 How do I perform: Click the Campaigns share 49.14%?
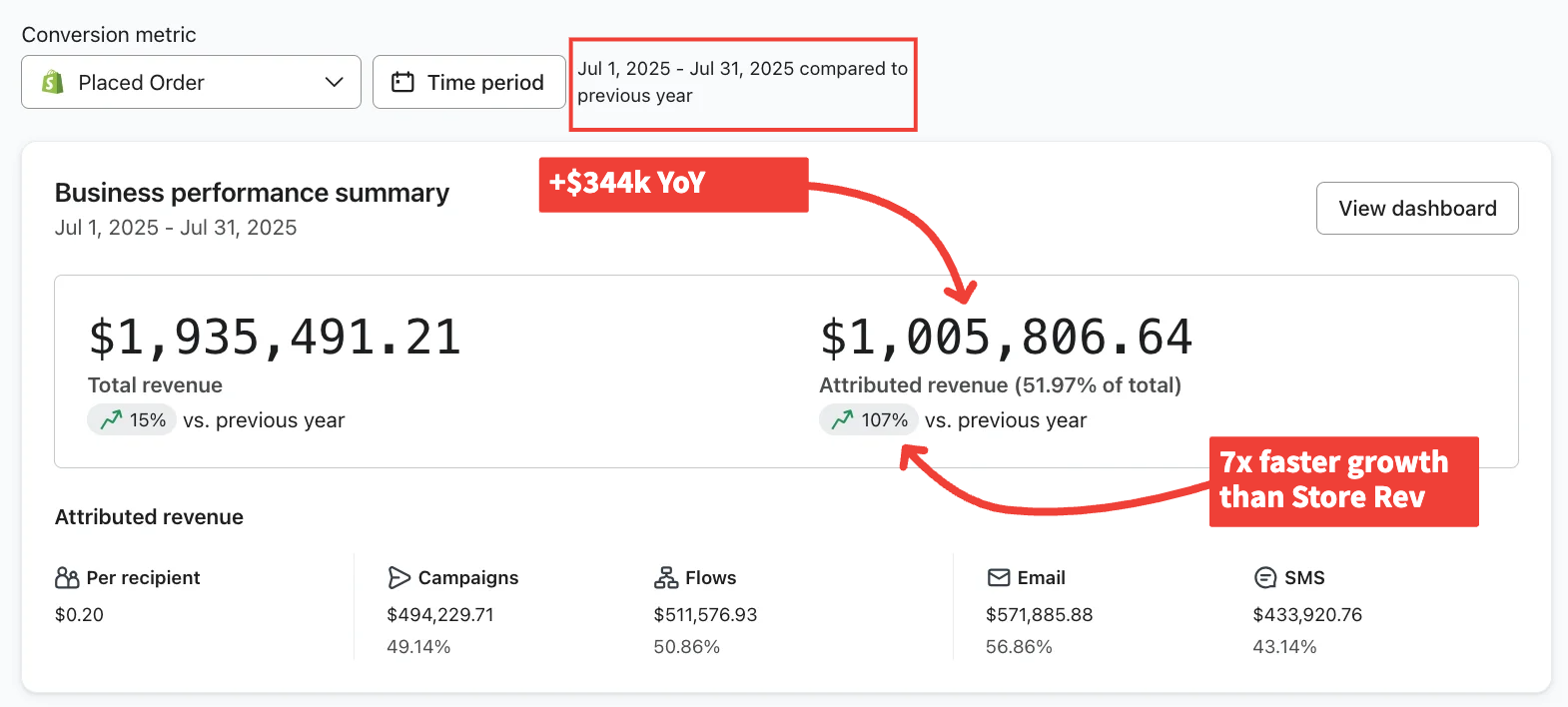418,647
